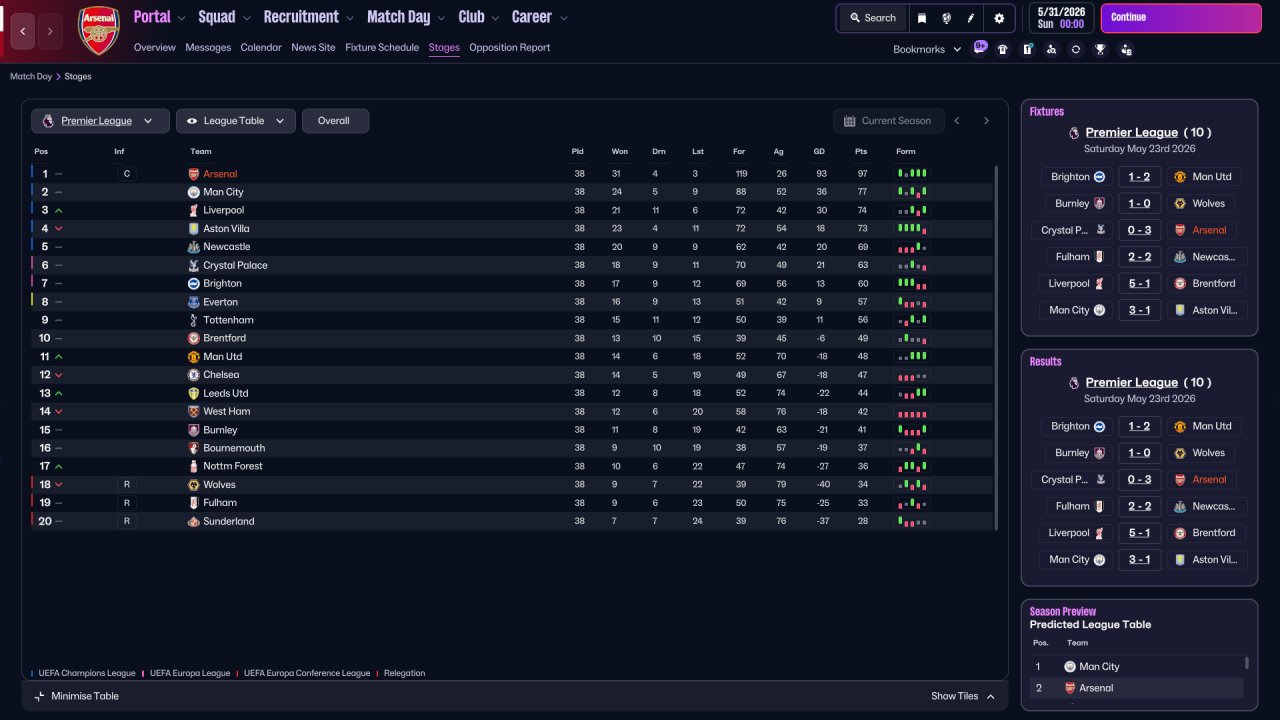Open Premier League link in Fixtures panel
Screen dimensions: 1280x720
(1132, 132)
